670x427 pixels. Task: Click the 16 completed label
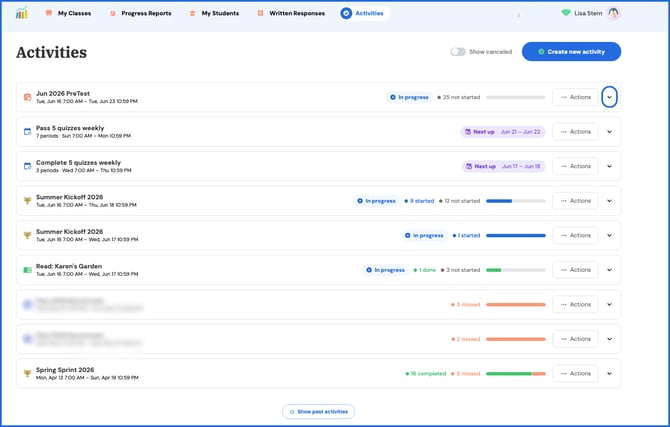point(426,374)
